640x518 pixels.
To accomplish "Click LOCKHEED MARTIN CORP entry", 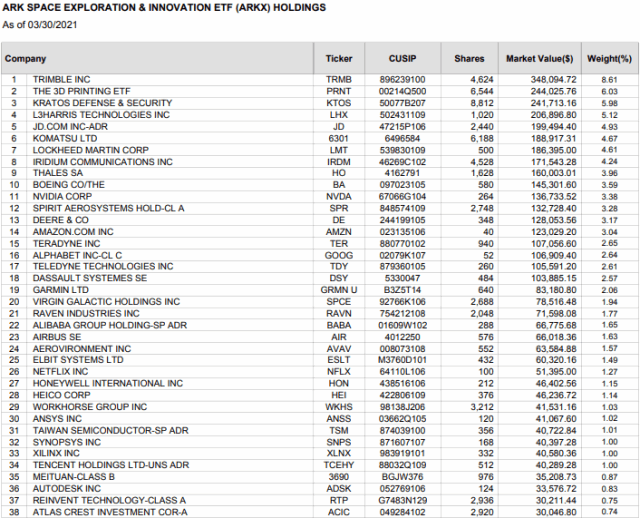I will click(91, 150).
